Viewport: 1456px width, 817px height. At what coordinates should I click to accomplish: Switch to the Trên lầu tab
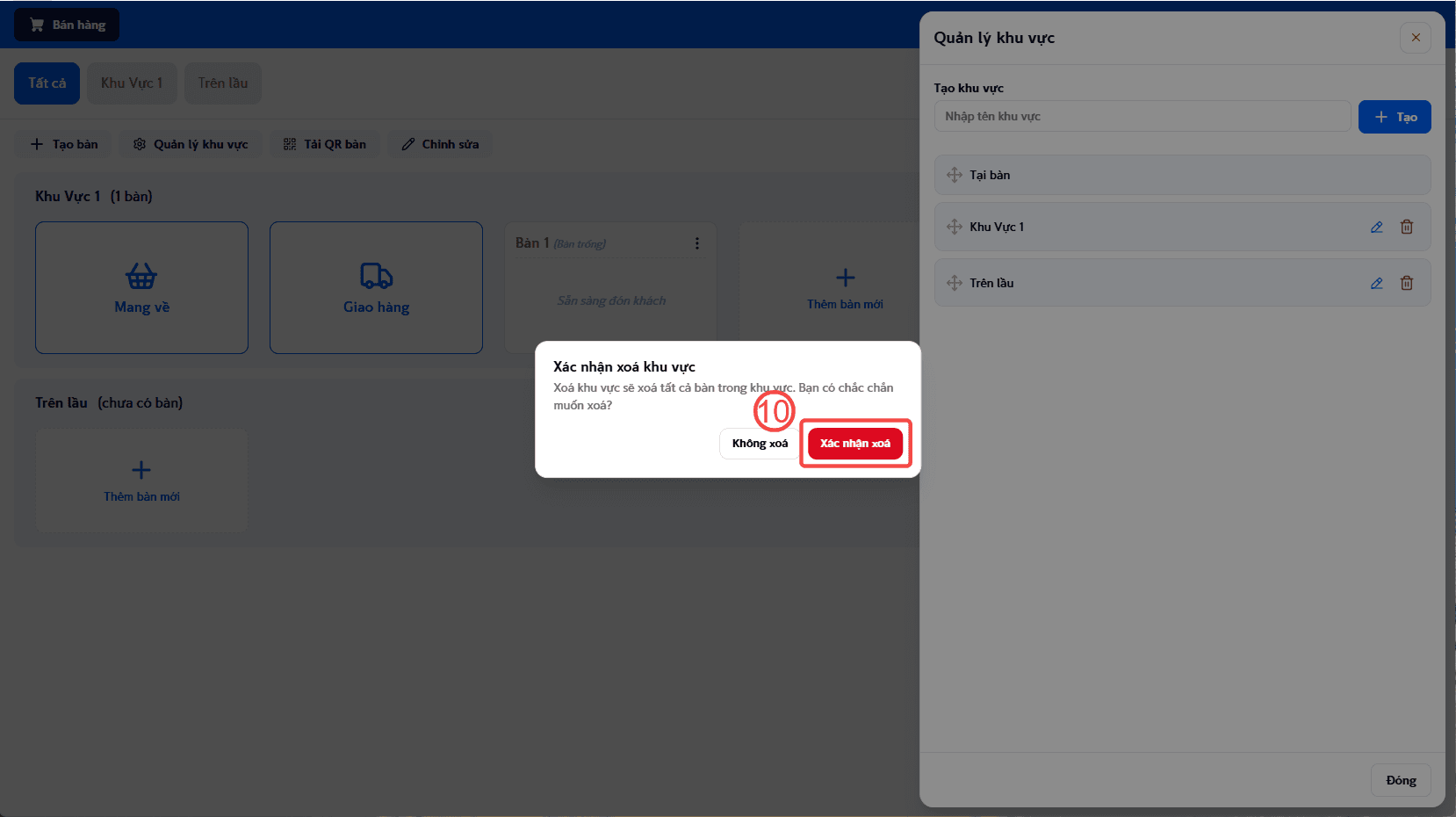(x=223, y=83)
